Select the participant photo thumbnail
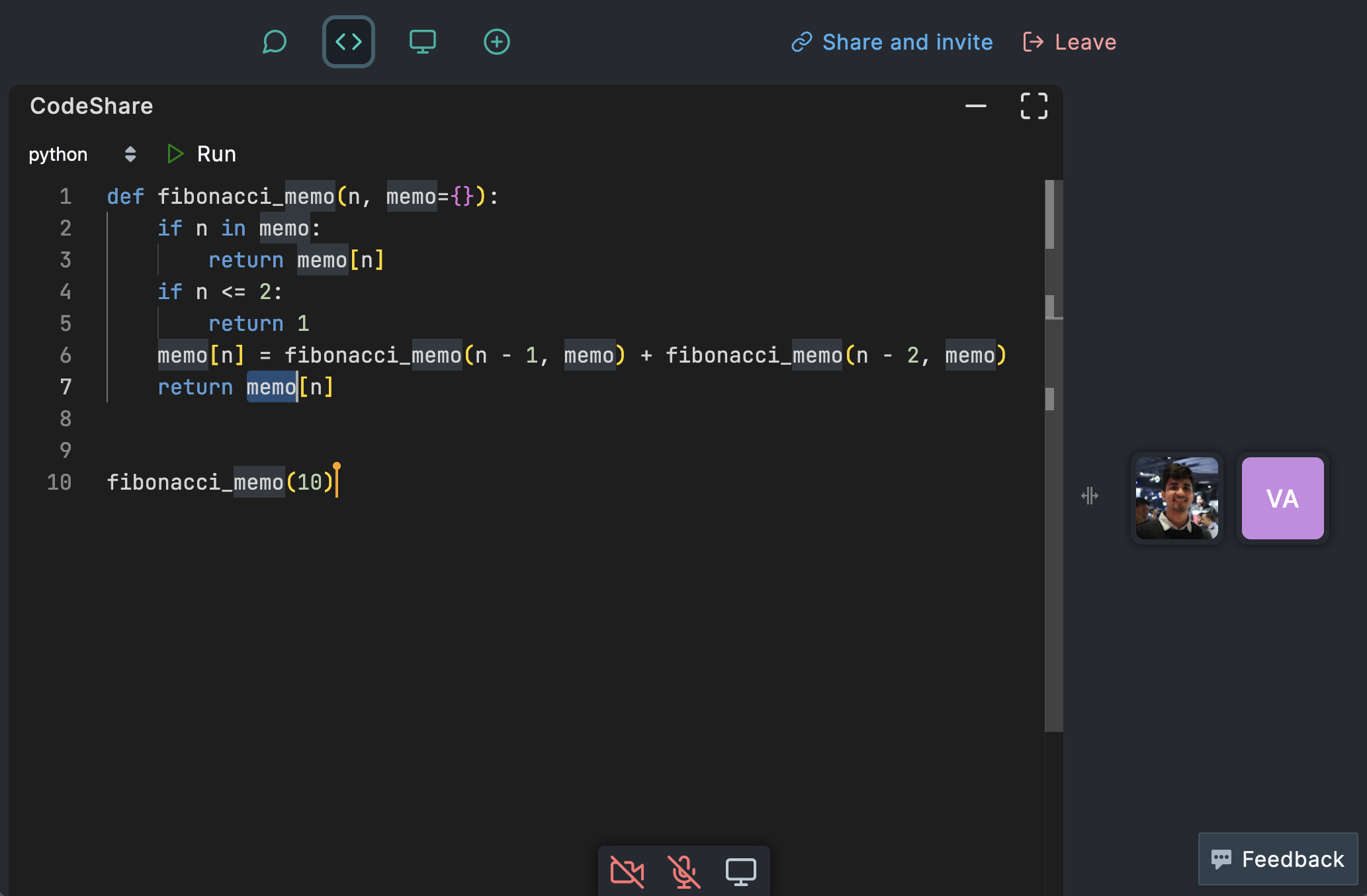Viewport: 1367px width, 896px height. [x=1177, y=498]
